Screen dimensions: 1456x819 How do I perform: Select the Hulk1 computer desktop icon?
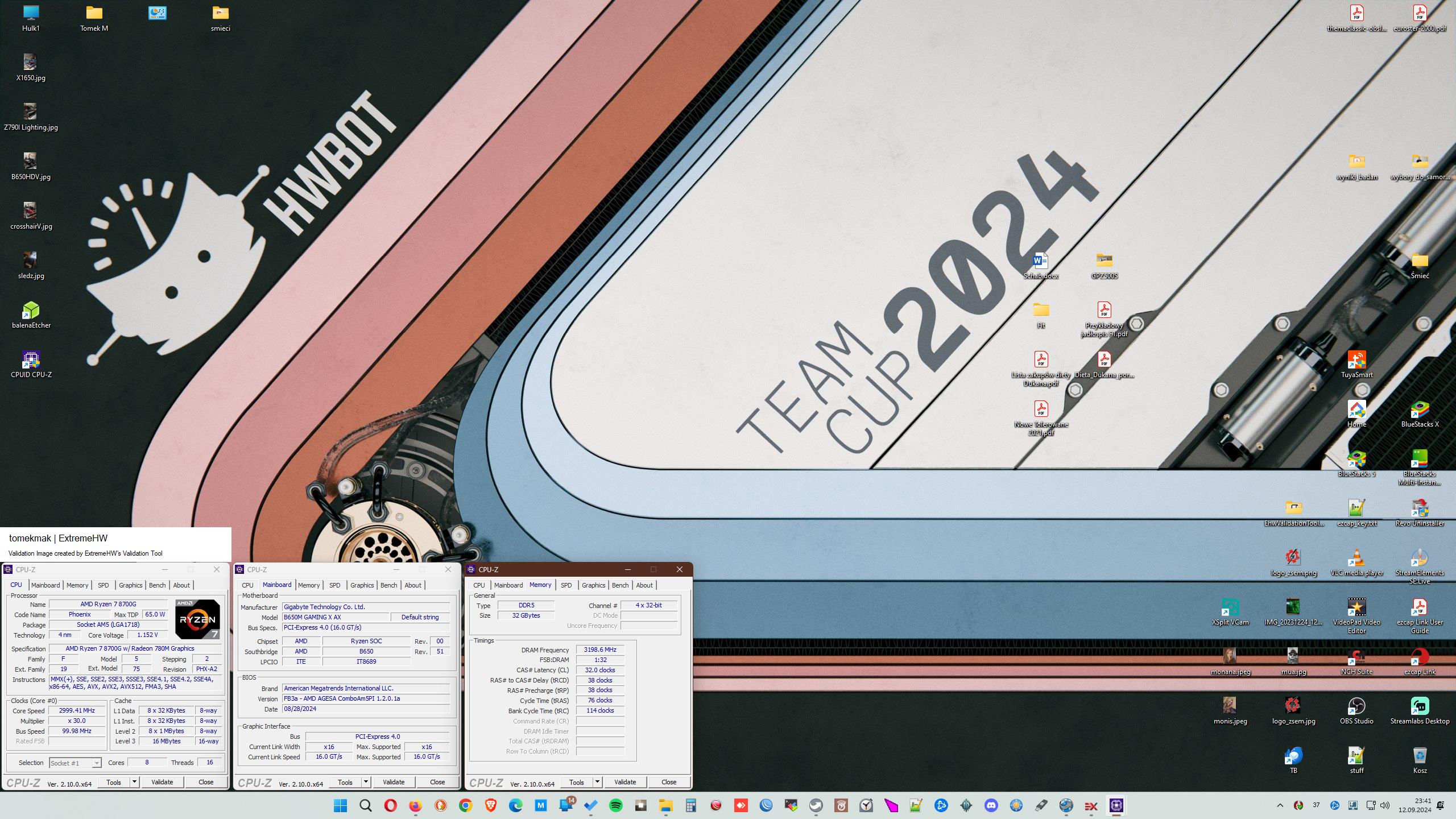pyautogui.click(x=31, y=18)
